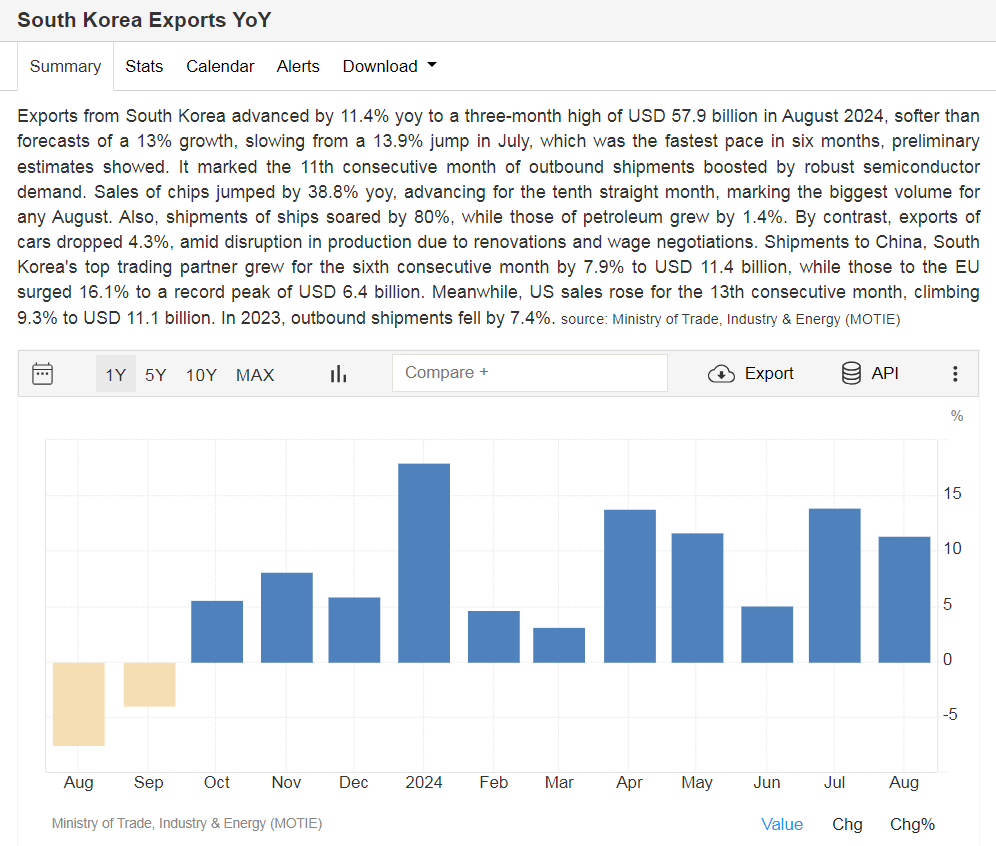Click the tallest bar for 2024
The width and height of the screenshot is (996, 846).
424,562
